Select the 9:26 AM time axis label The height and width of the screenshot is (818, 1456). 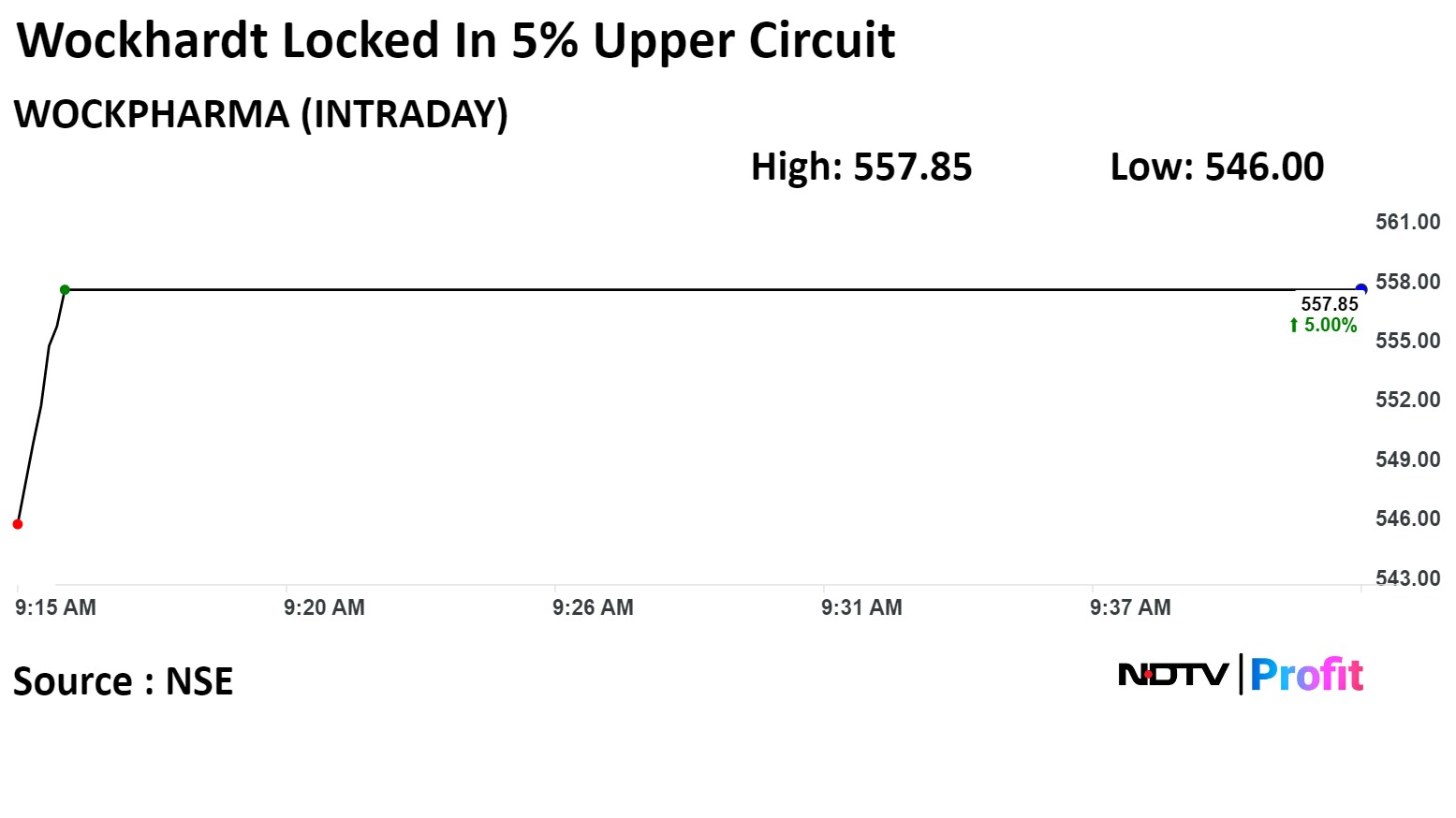pos(593,607)
